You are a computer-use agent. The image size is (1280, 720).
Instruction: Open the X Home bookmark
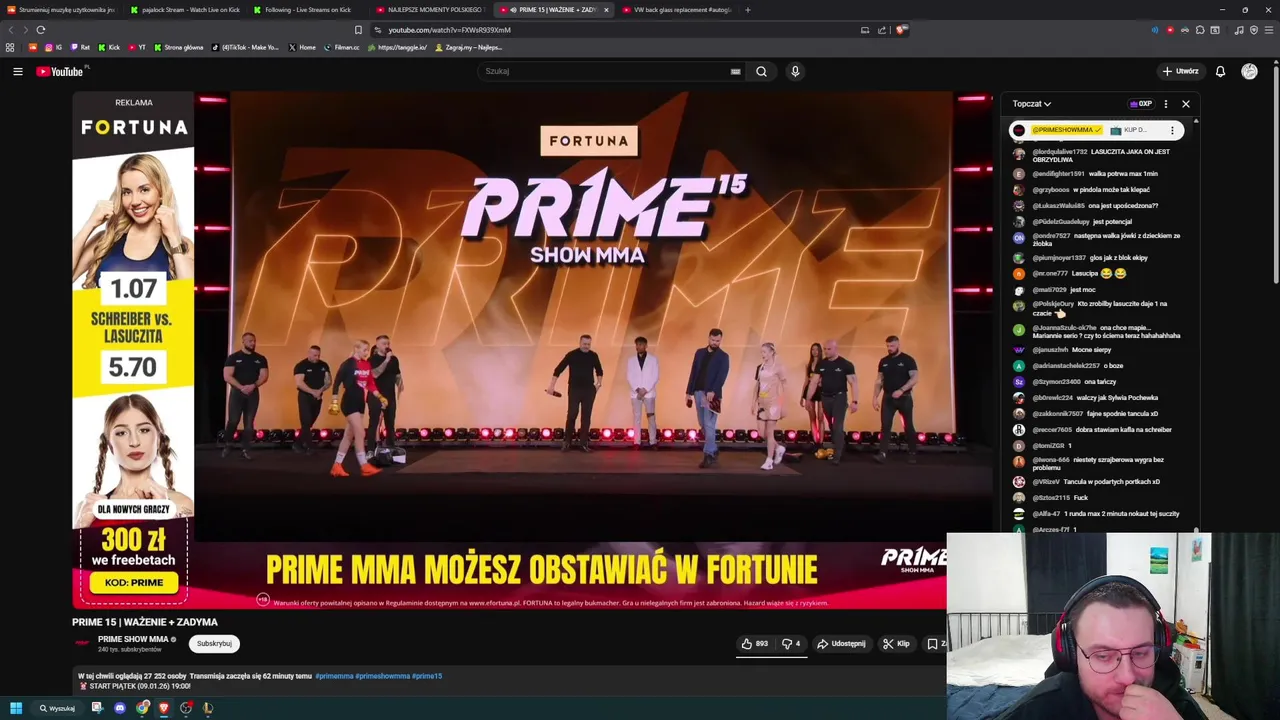(x=302, y=47)
